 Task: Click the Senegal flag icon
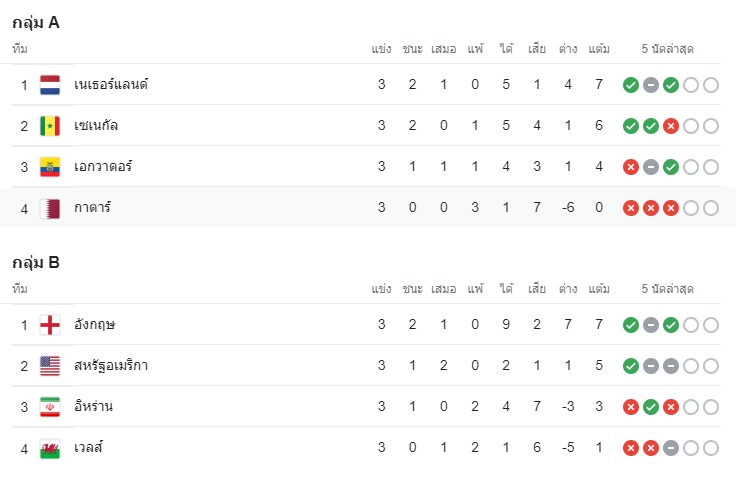[50, 126]
